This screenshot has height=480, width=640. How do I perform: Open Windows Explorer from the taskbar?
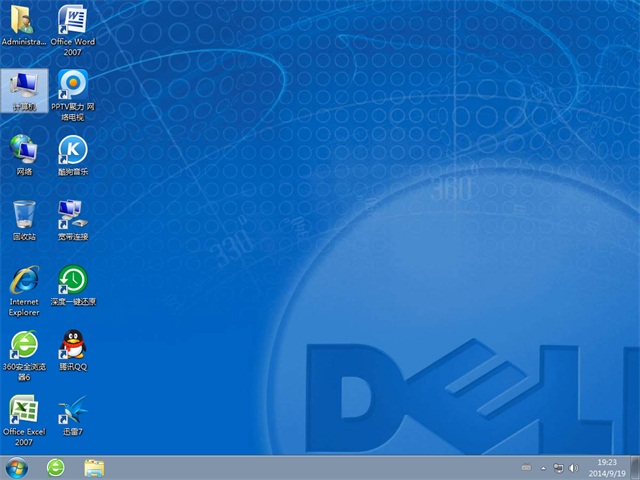coord(94,467)
